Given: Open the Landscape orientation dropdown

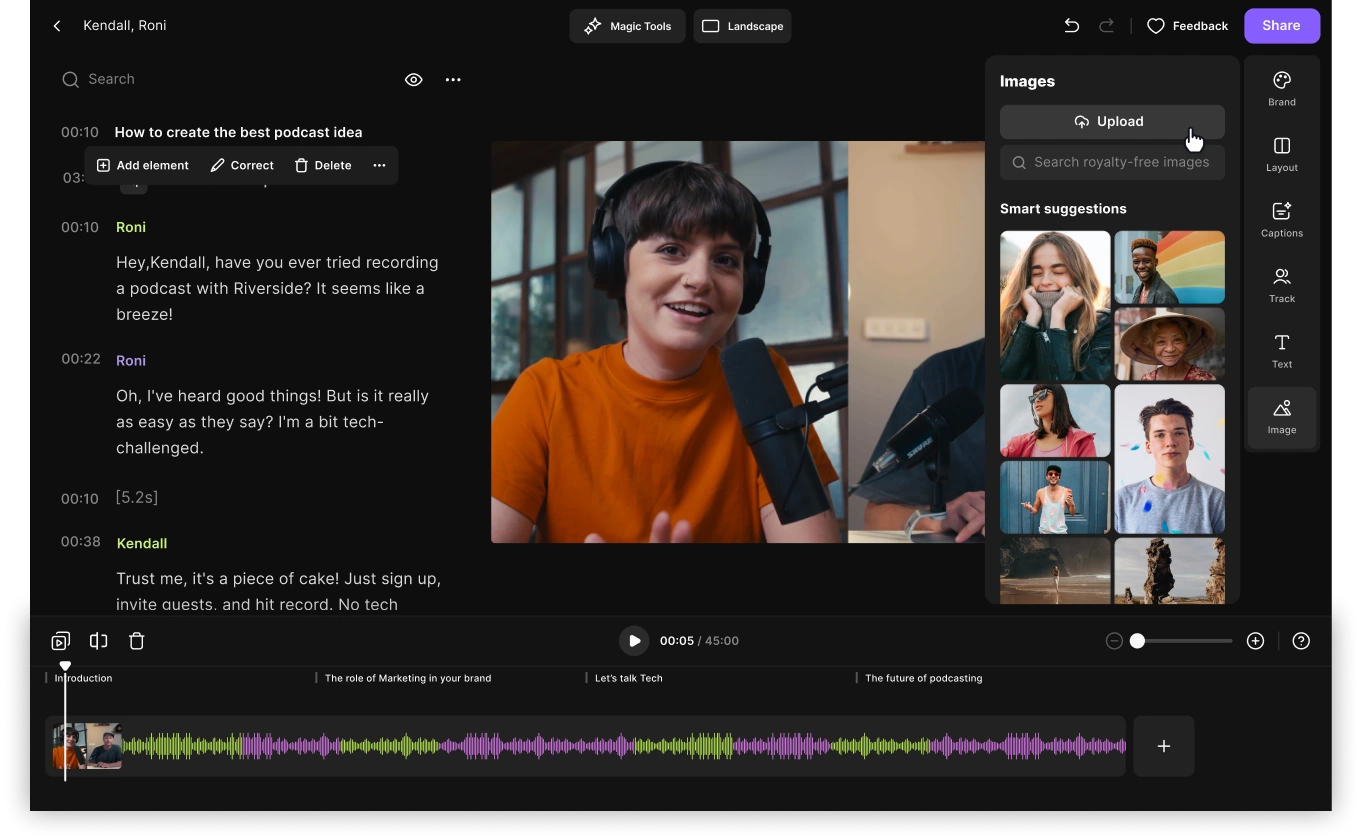Looking at the screenshot, I should (x=742, y=26).
